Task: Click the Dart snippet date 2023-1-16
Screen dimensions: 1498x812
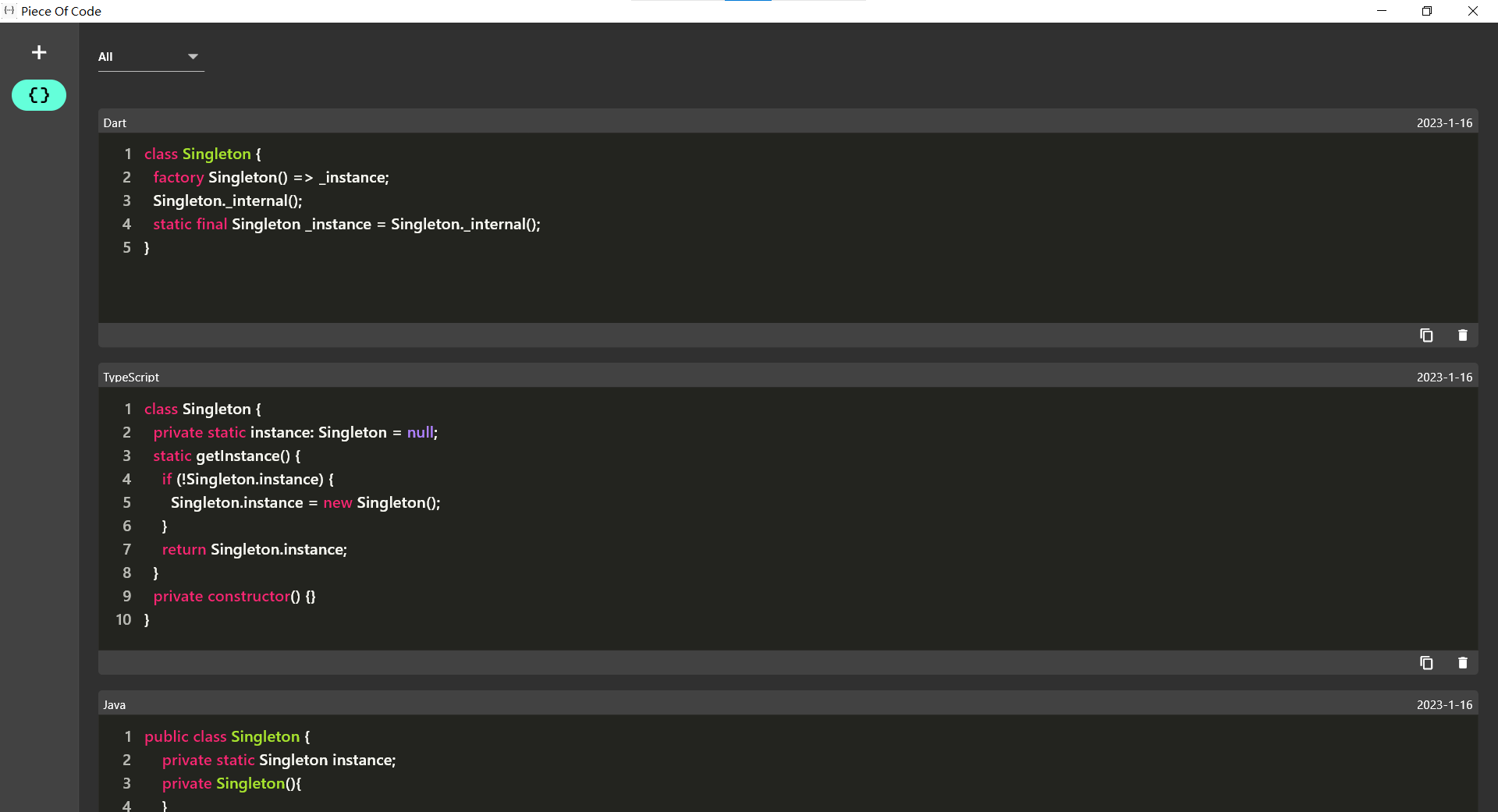Action: click(1444, 123)
